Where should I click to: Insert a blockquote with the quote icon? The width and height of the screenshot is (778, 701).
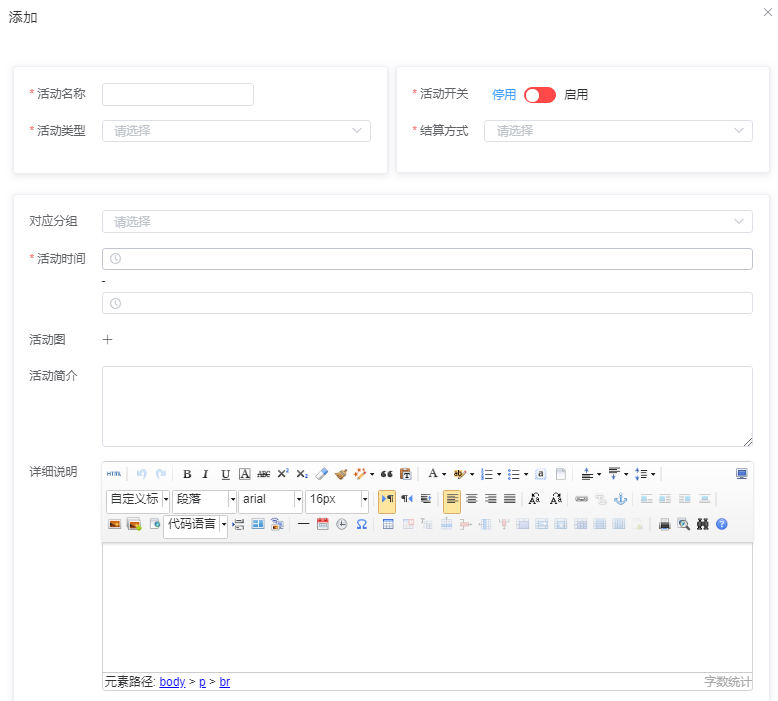pos(387,474)
